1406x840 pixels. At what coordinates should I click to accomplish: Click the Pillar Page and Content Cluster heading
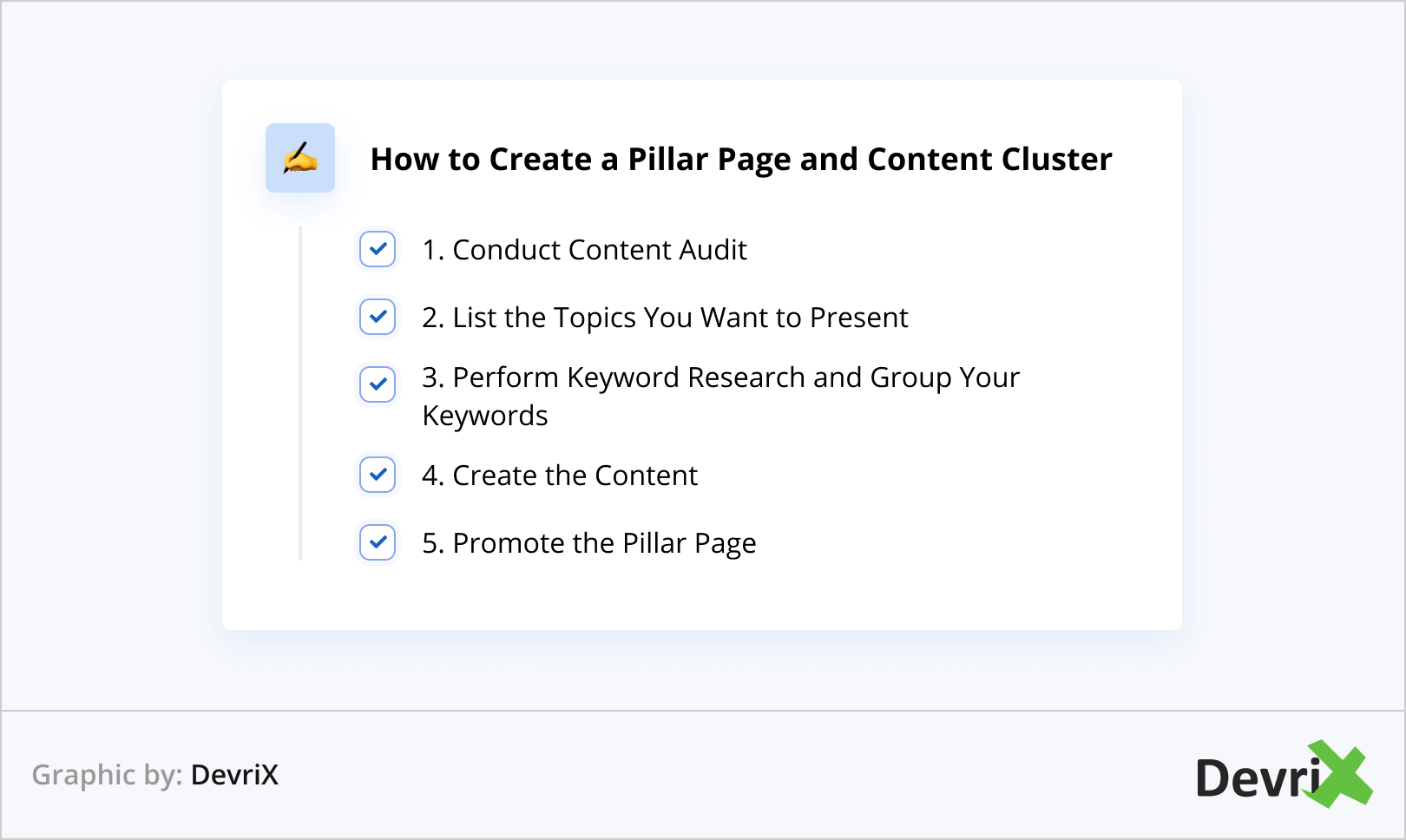[741, 160]
